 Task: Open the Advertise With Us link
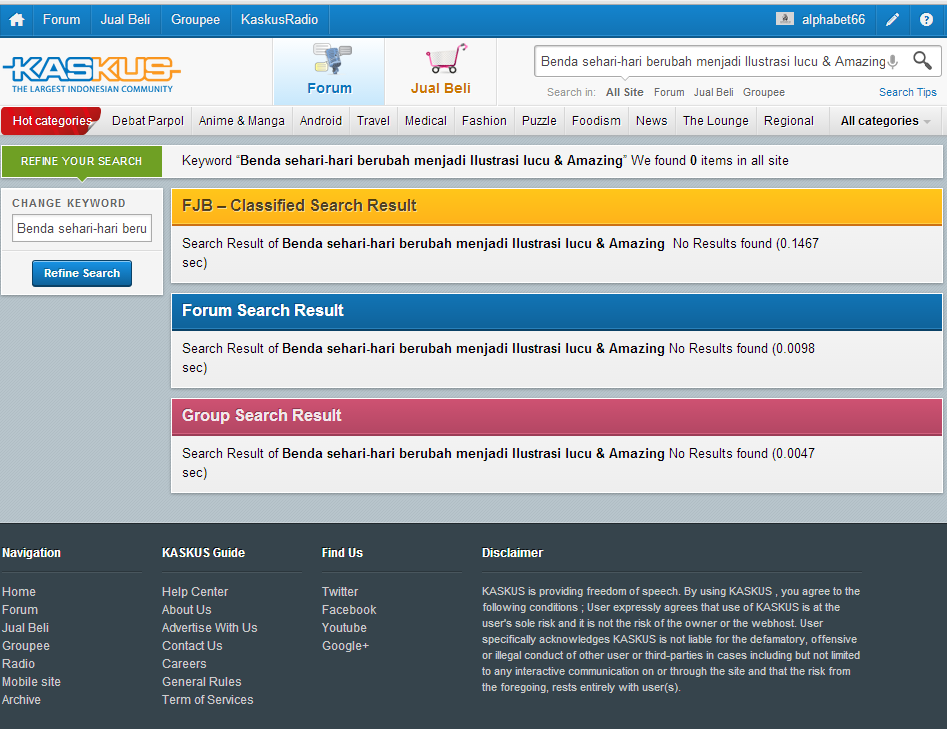tap(210, 628)
